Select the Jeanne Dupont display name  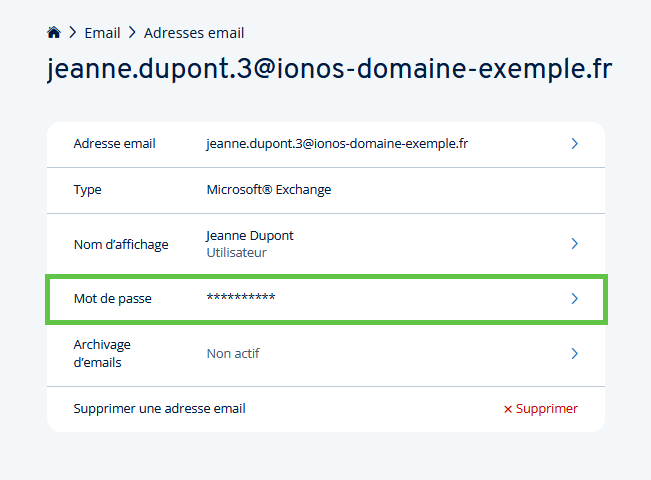coord(250,236)
